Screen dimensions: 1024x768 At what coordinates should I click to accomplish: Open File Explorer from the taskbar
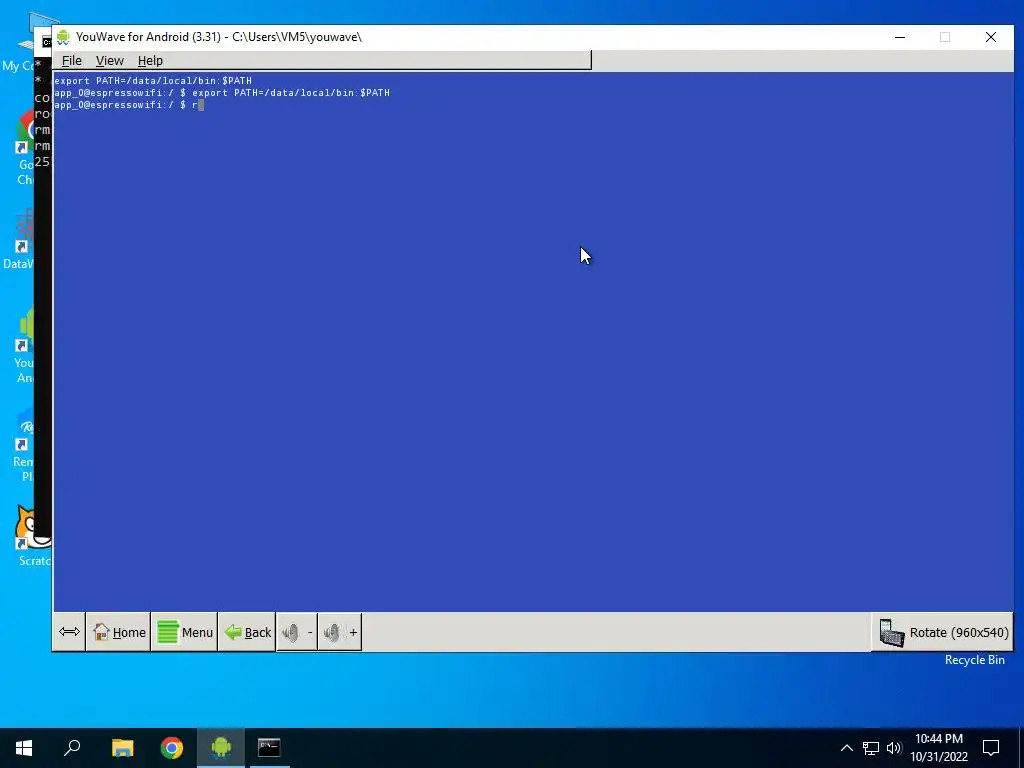[x=122, y=748]
